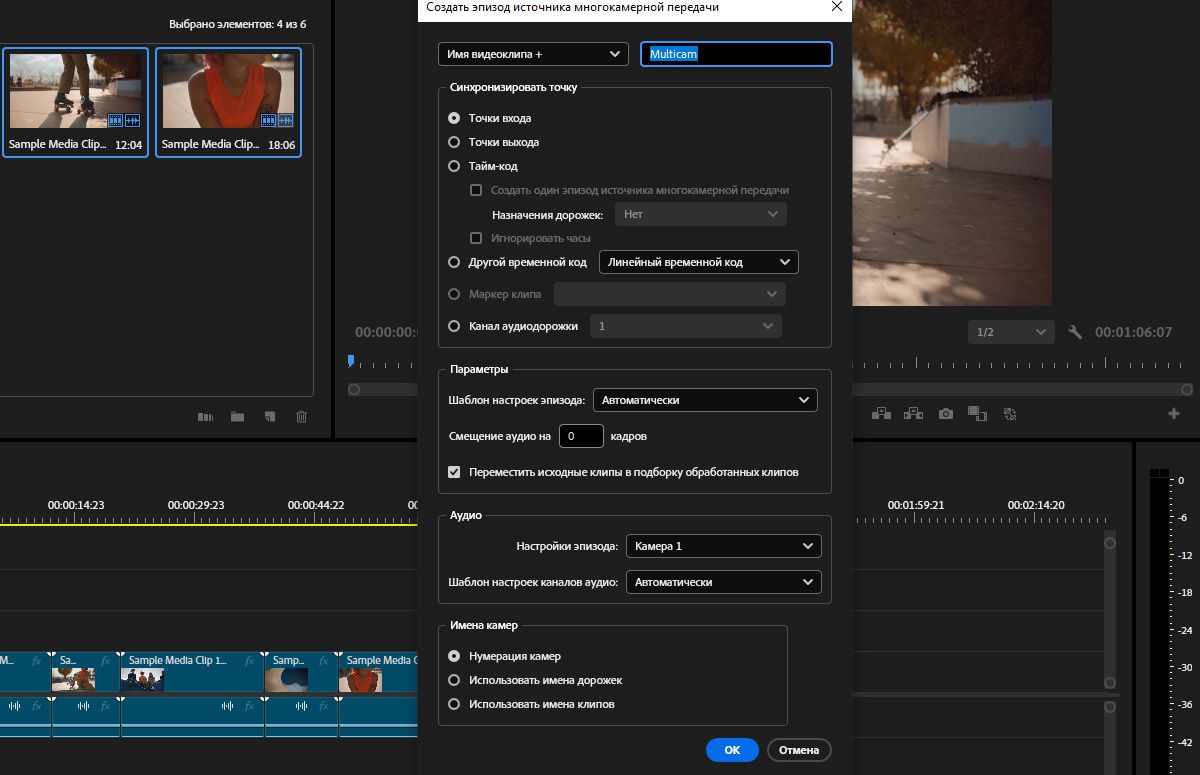
Task: Confirm the dialog with the ОК button
Action: click(x=732, y=750)
